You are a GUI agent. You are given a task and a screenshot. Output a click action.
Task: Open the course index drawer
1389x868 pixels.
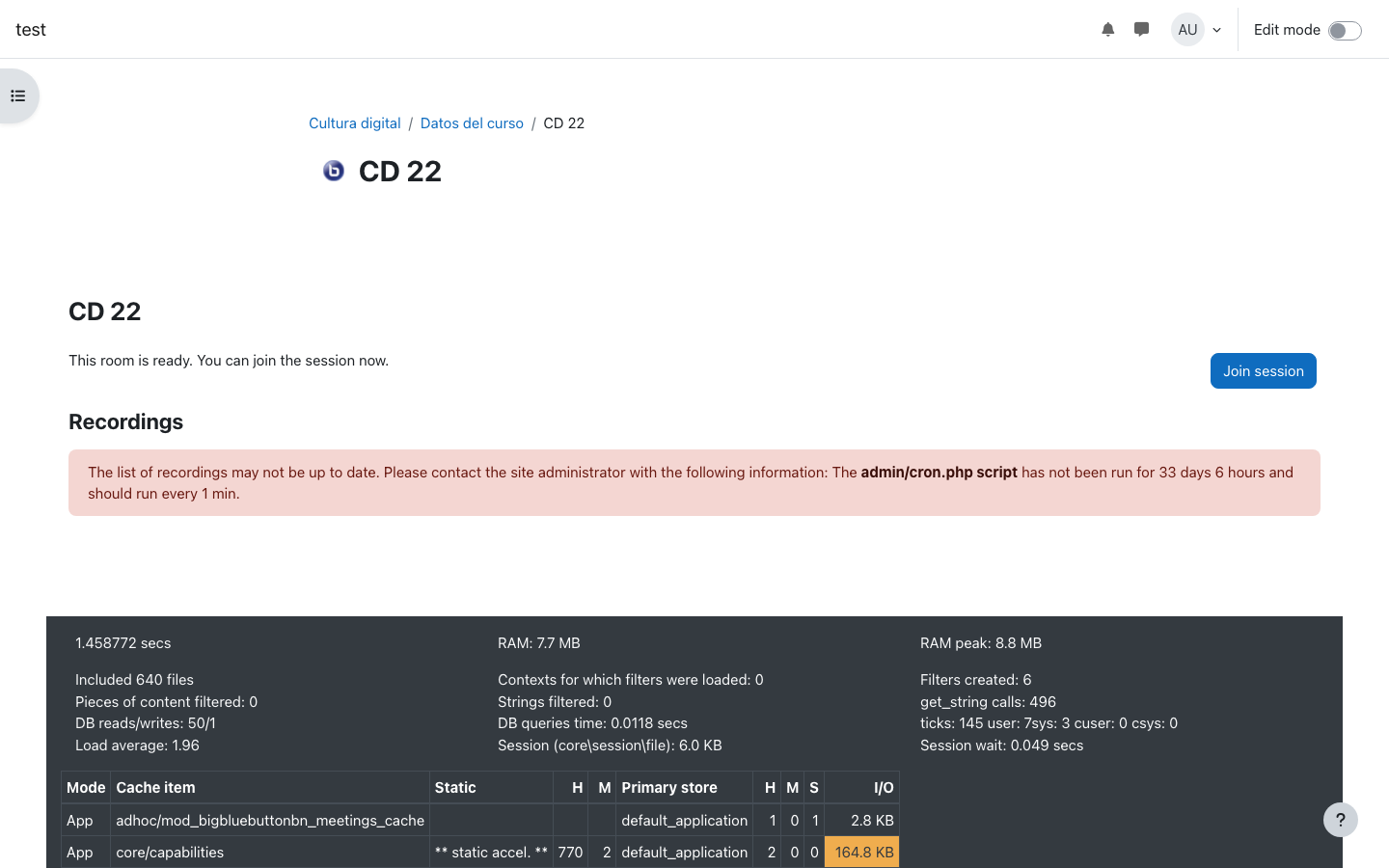[18, 96]
